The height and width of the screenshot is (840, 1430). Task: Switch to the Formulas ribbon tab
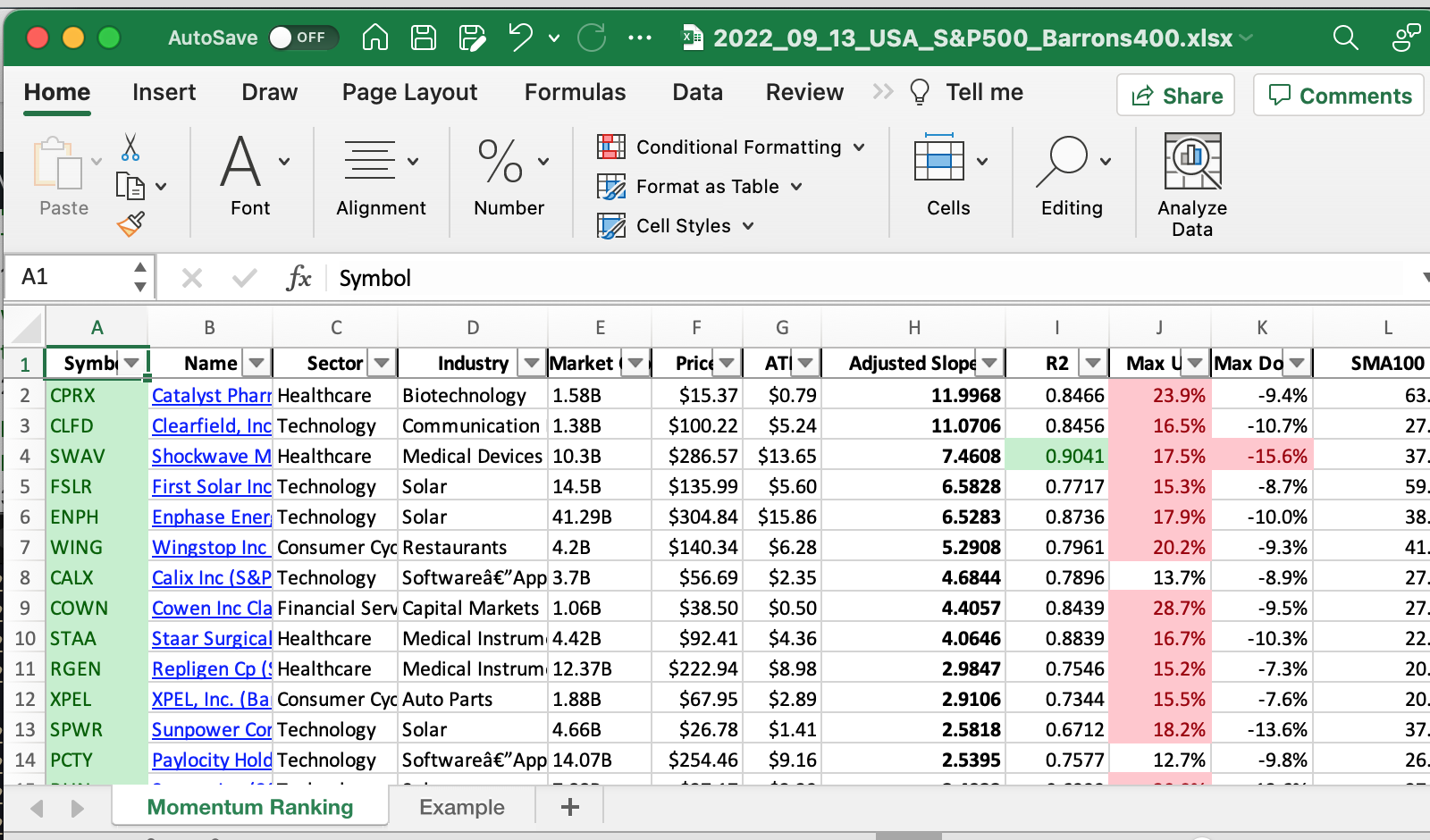pyautogui.click(x=575, y=92)
